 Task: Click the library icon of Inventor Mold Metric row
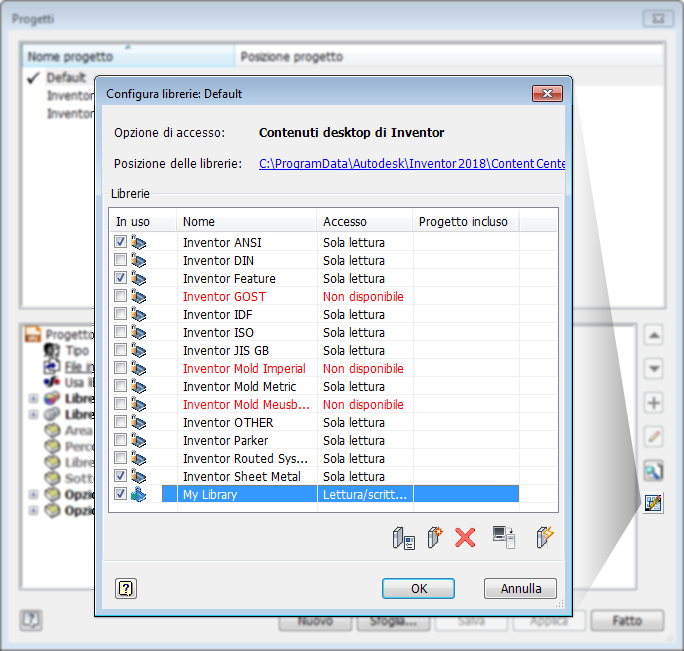(139, 387)
